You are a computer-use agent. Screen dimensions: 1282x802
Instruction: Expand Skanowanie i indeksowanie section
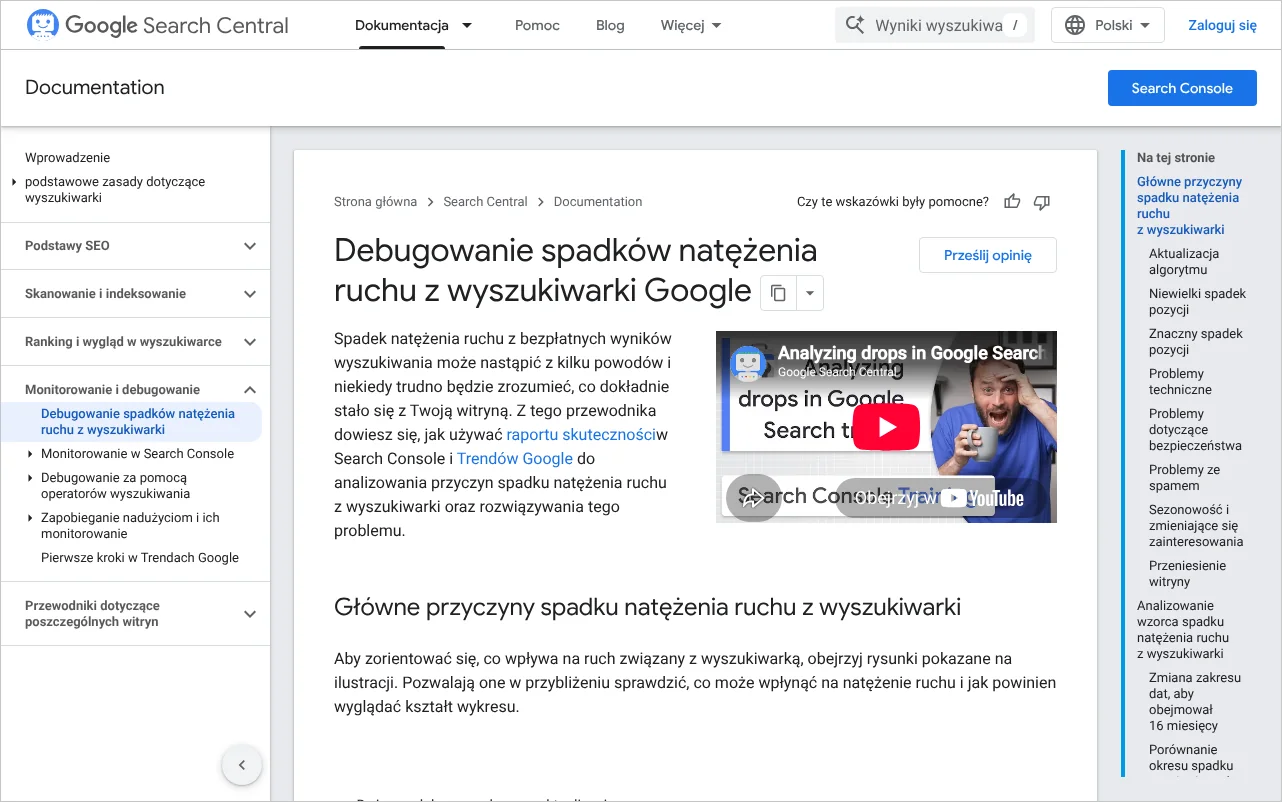pos(250,294)
